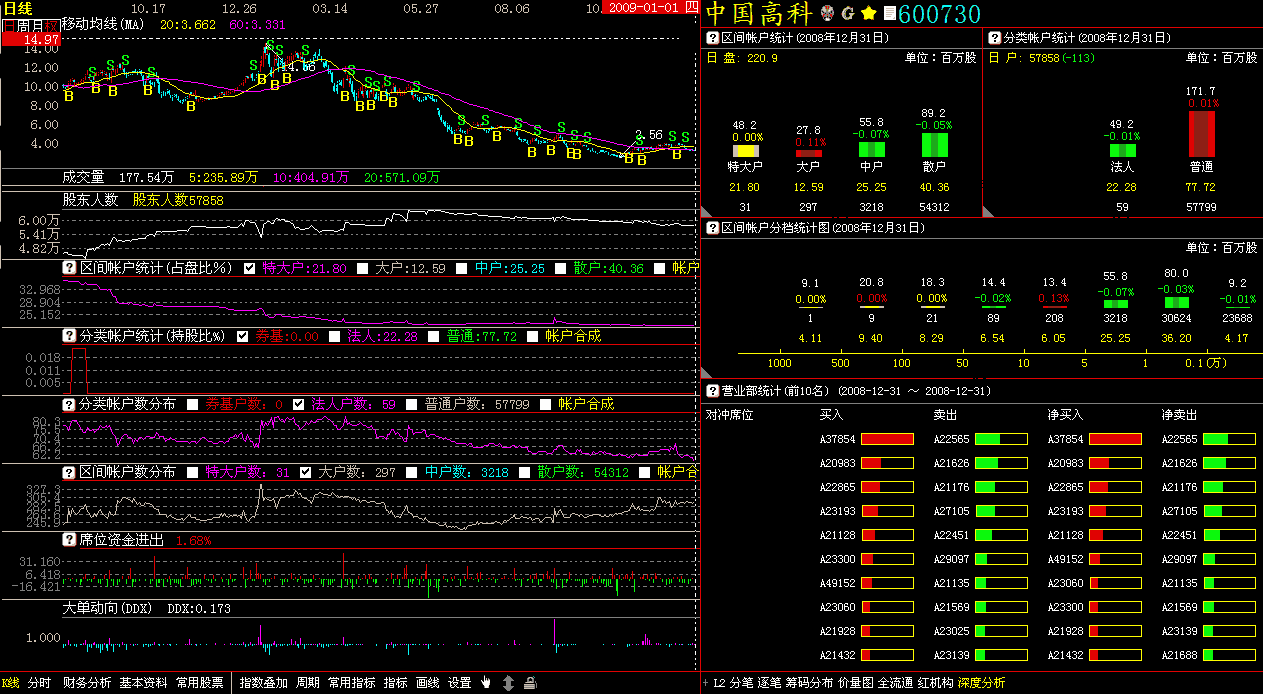Open the 常用指标 indicators menu

point(351,683)
